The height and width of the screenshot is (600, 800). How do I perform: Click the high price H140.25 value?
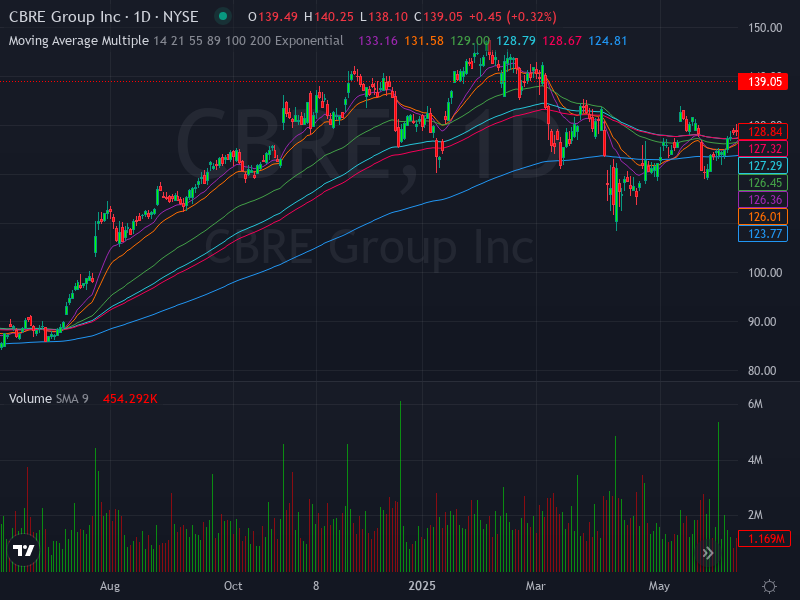pyautogui.click(x=329, y=17)
